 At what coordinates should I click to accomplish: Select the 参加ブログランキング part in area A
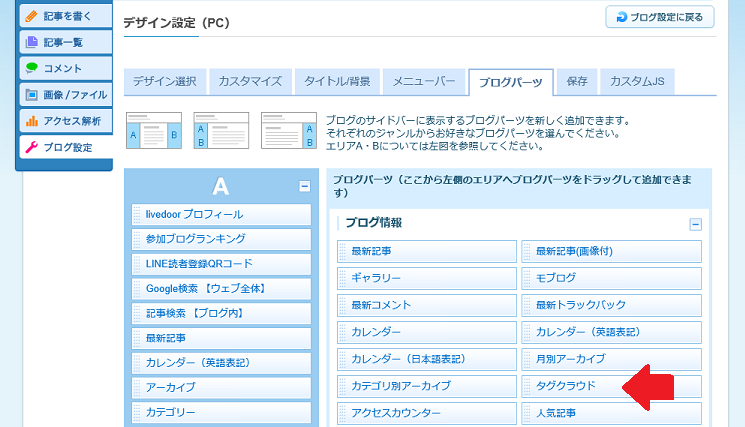[x=221, y=239]
